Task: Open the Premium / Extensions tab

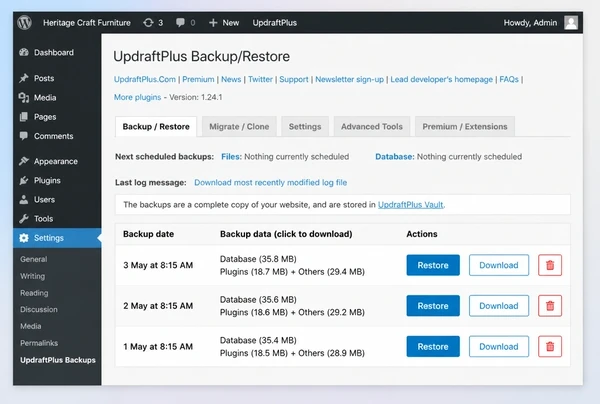Action: point(465,127)
